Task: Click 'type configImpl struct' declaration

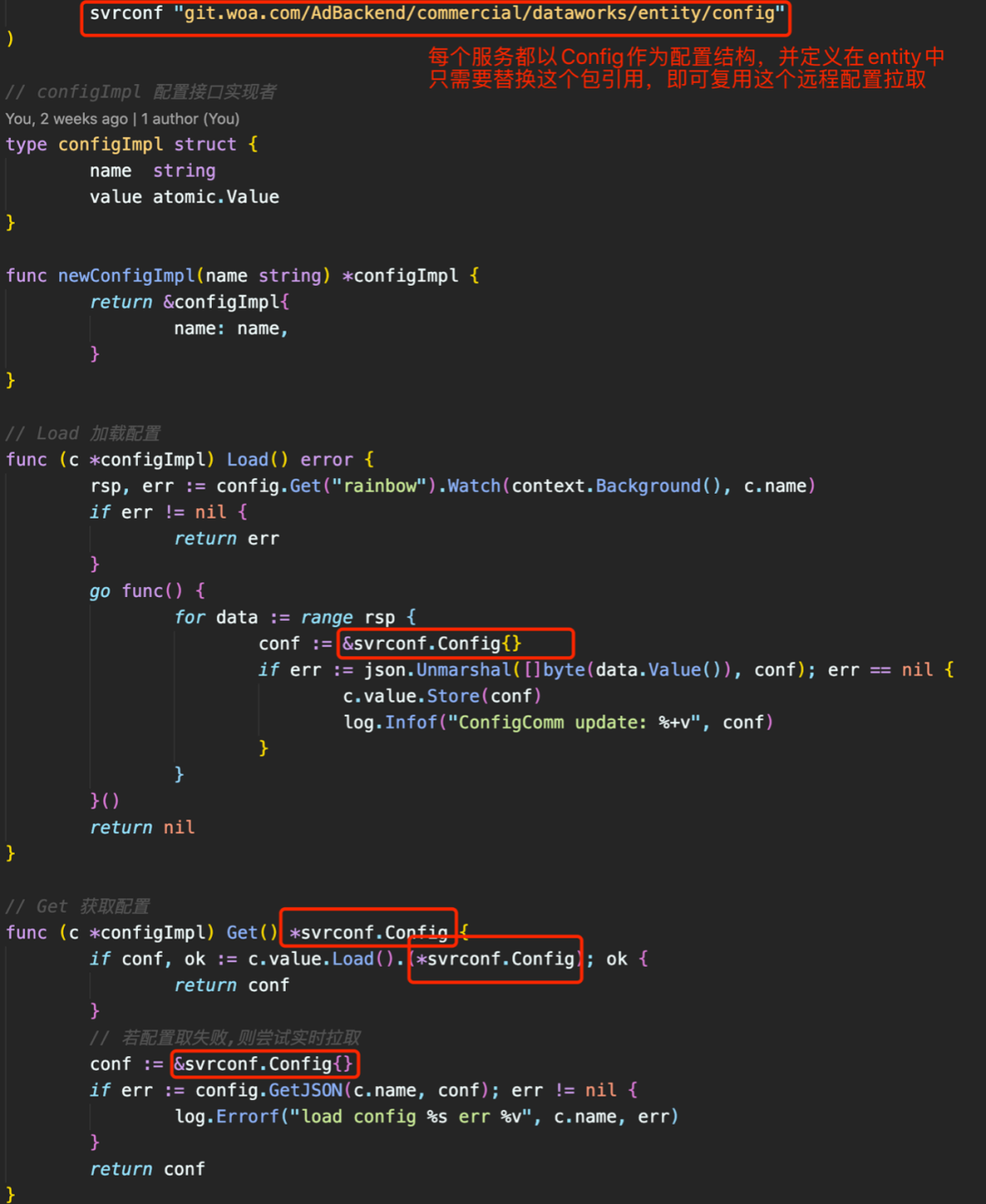Action: coord(131,144)
